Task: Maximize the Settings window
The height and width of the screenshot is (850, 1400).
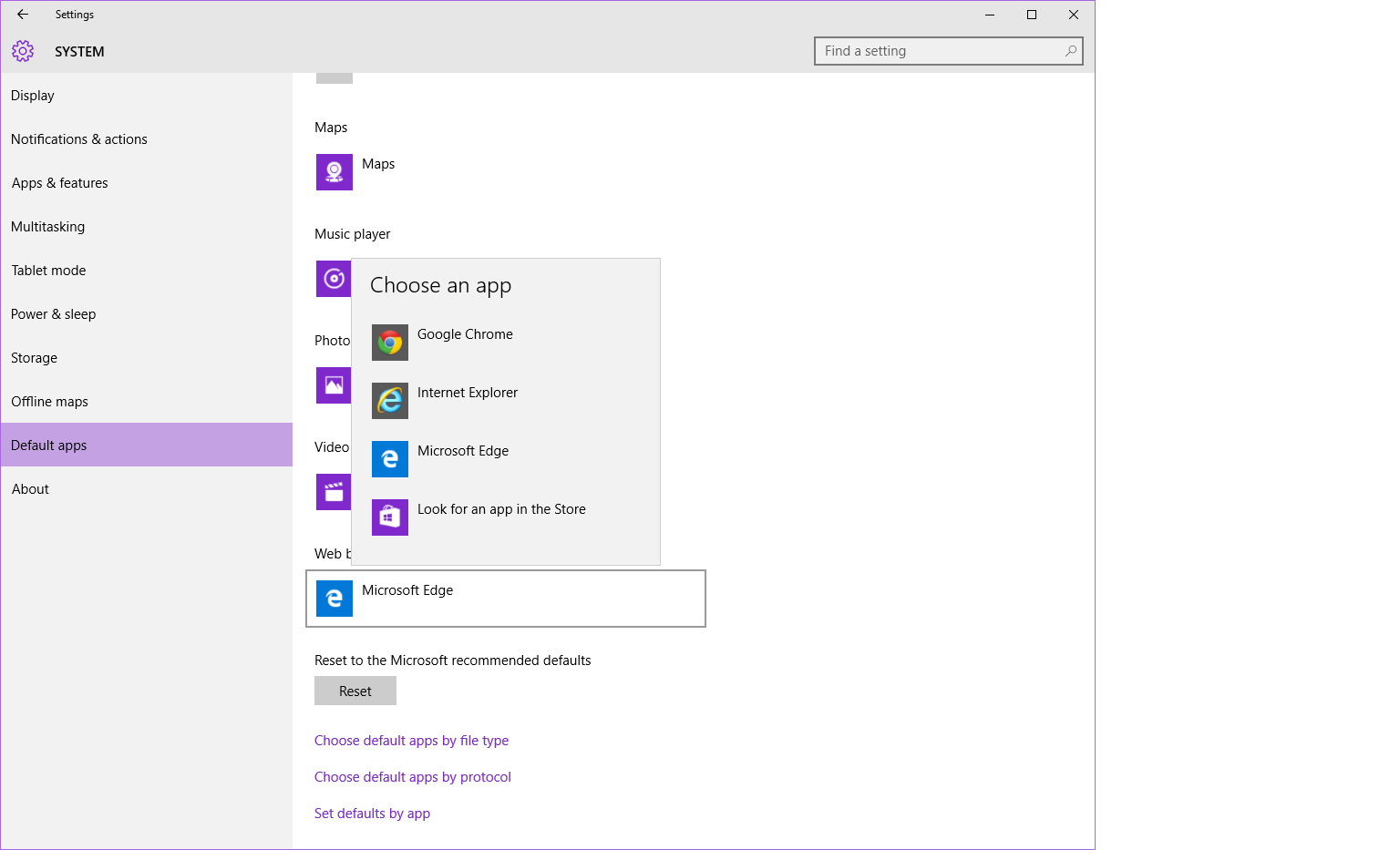Action: 1032,15
